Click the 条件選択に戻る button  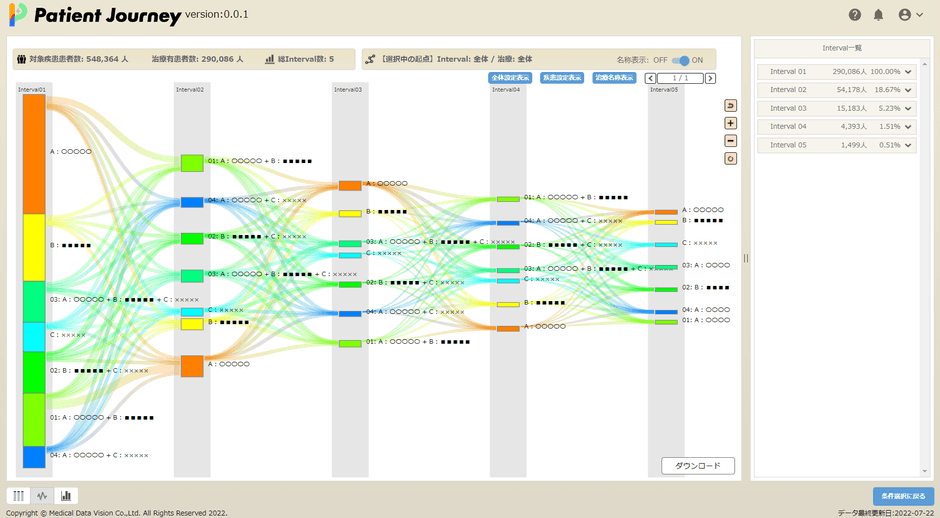(903, 496)
